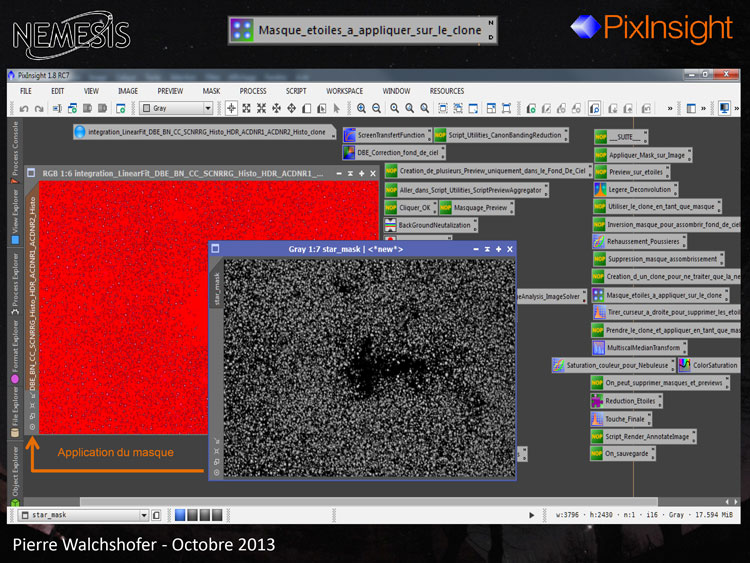
Task: Open ScreenTransferFunction process icon
Action: click(387, 135)
